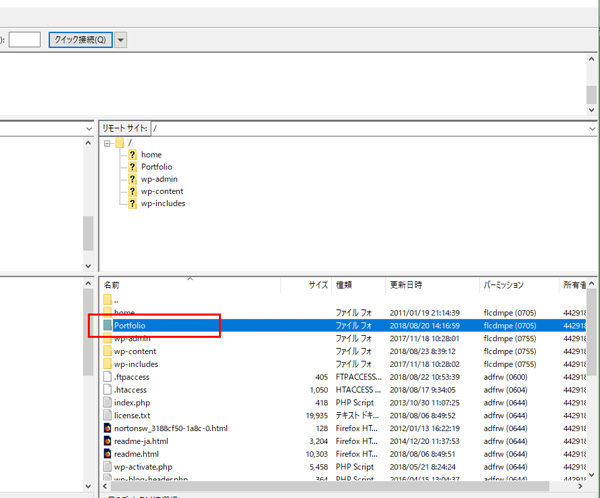Screen dimensions: 600x498
Task: Select Portfolio in the remote tree
Action: pyautogui.click(x=157, y=167)
